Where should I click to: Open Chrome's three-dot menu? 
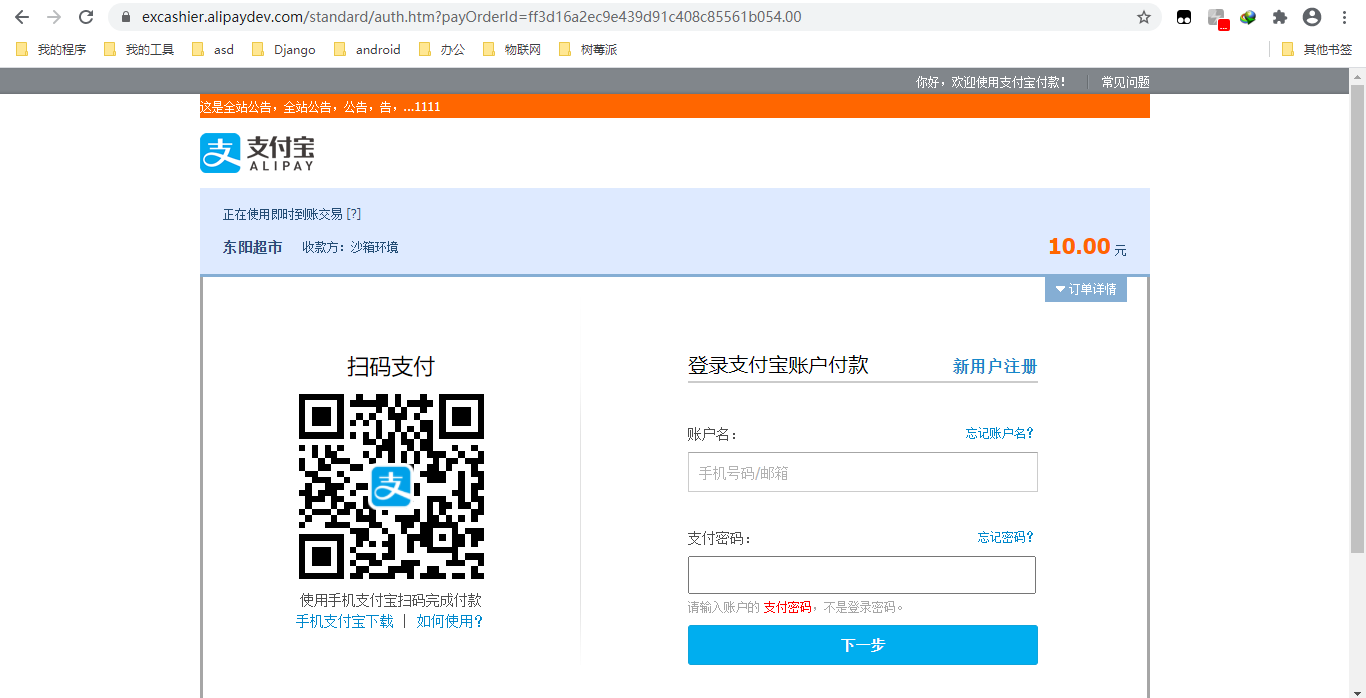click(1344, 17)
